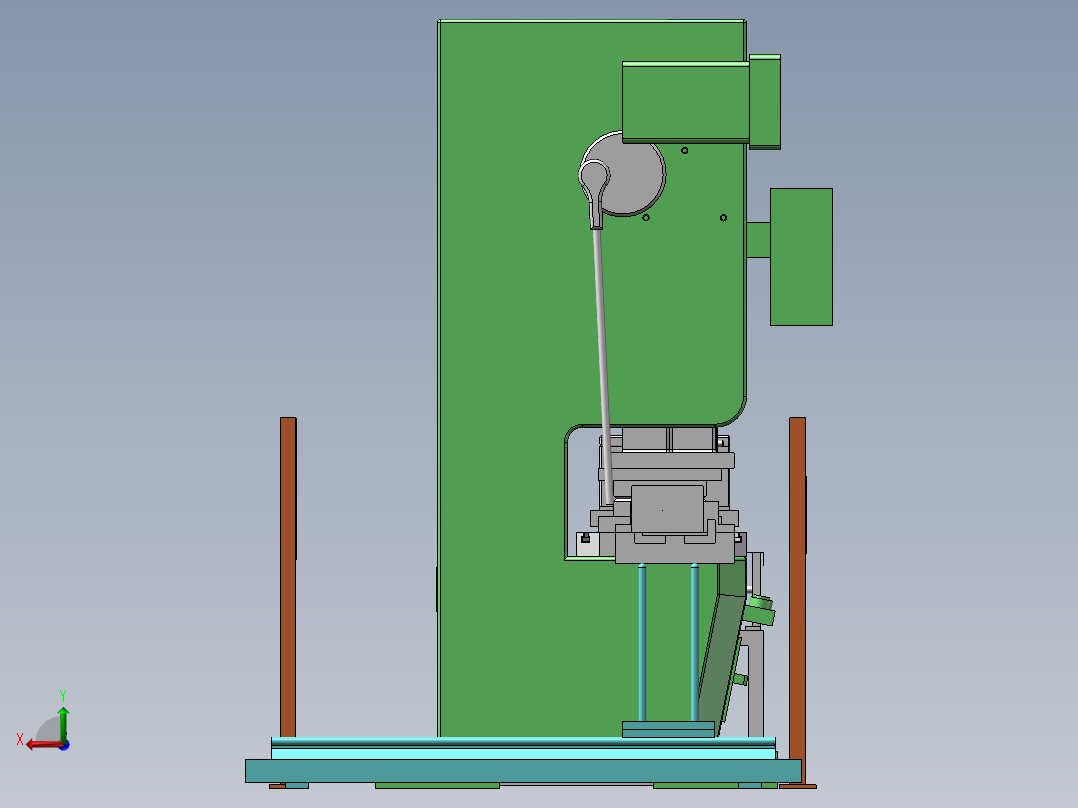
Task: Select the small green cap on the end of the top housing
Action: click(x=765, y=101)
